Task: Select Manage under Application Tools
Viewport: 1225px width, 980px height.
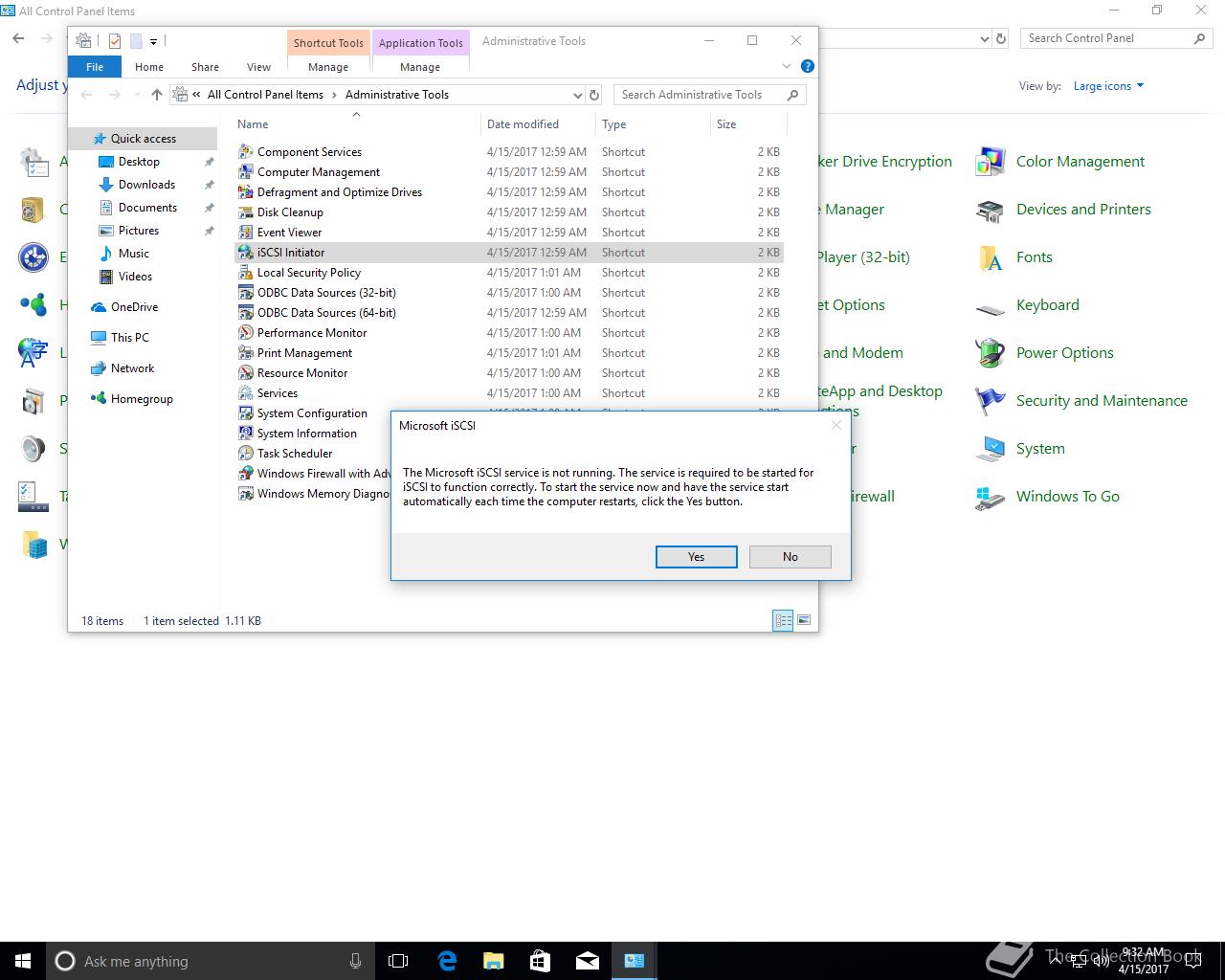Action: pyautogui.click(x=420, y=67)
